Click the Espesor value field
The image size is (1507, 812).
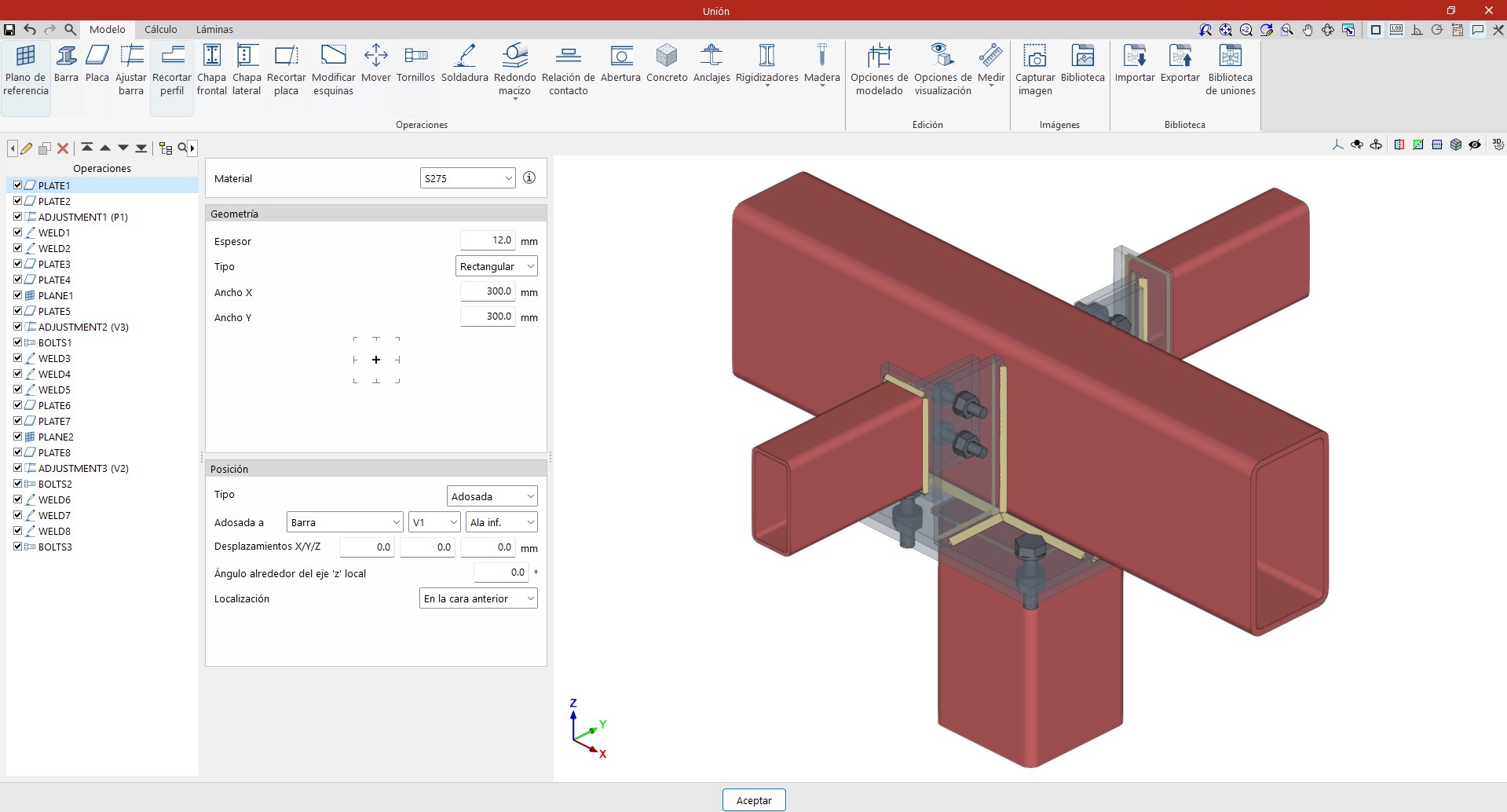[x=488, y=240]
